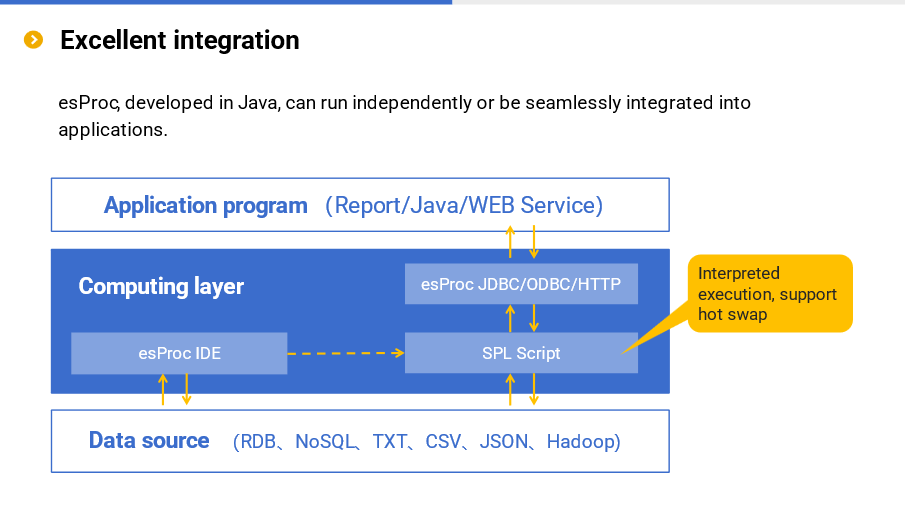
Task: Click the down arrow between JDBC and SPL Script
Action: pos(534,319)
